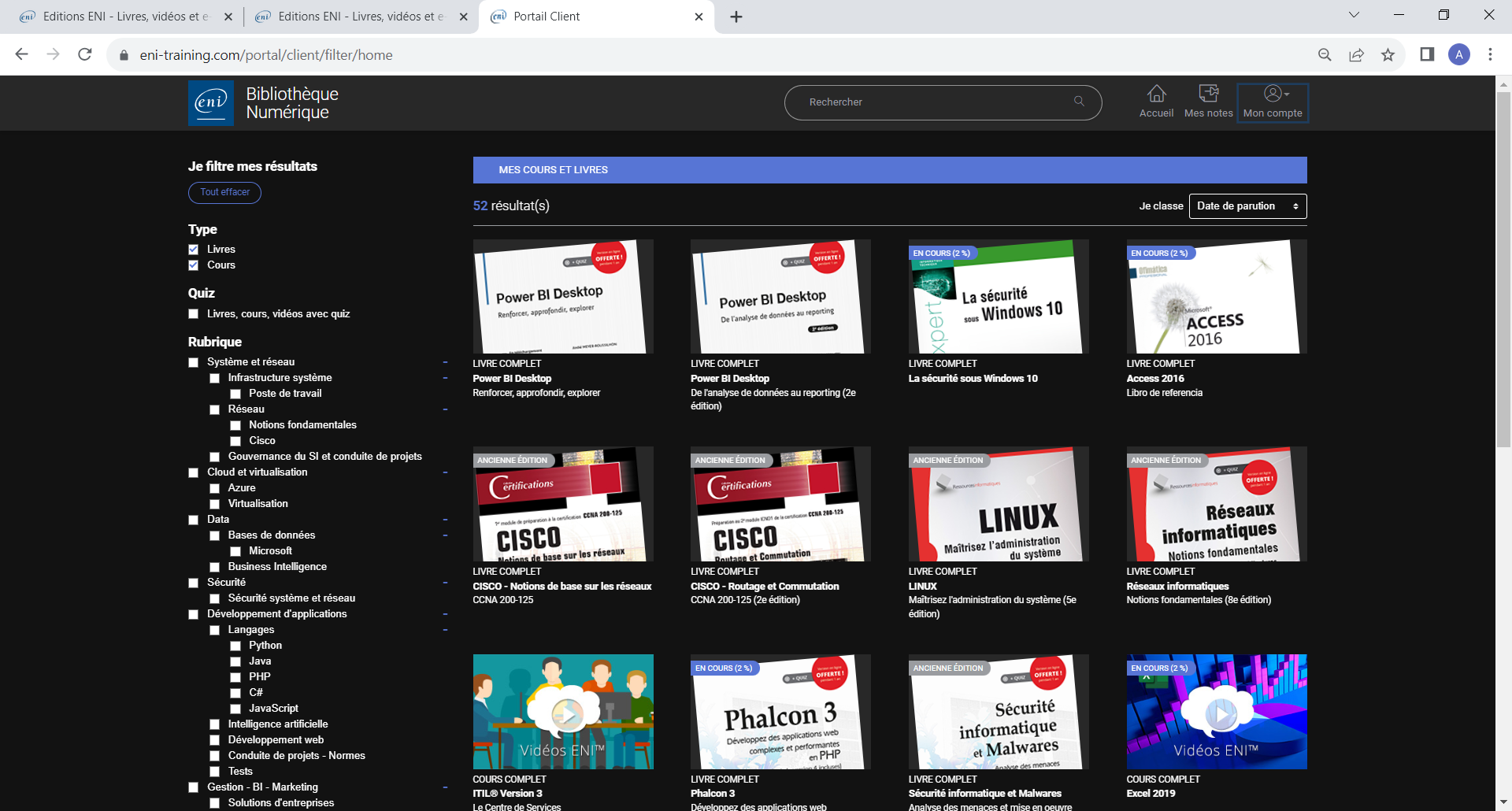Click the Rechercher search field
This screenshot has height=811, width=1512.
(x=943, y=102)
